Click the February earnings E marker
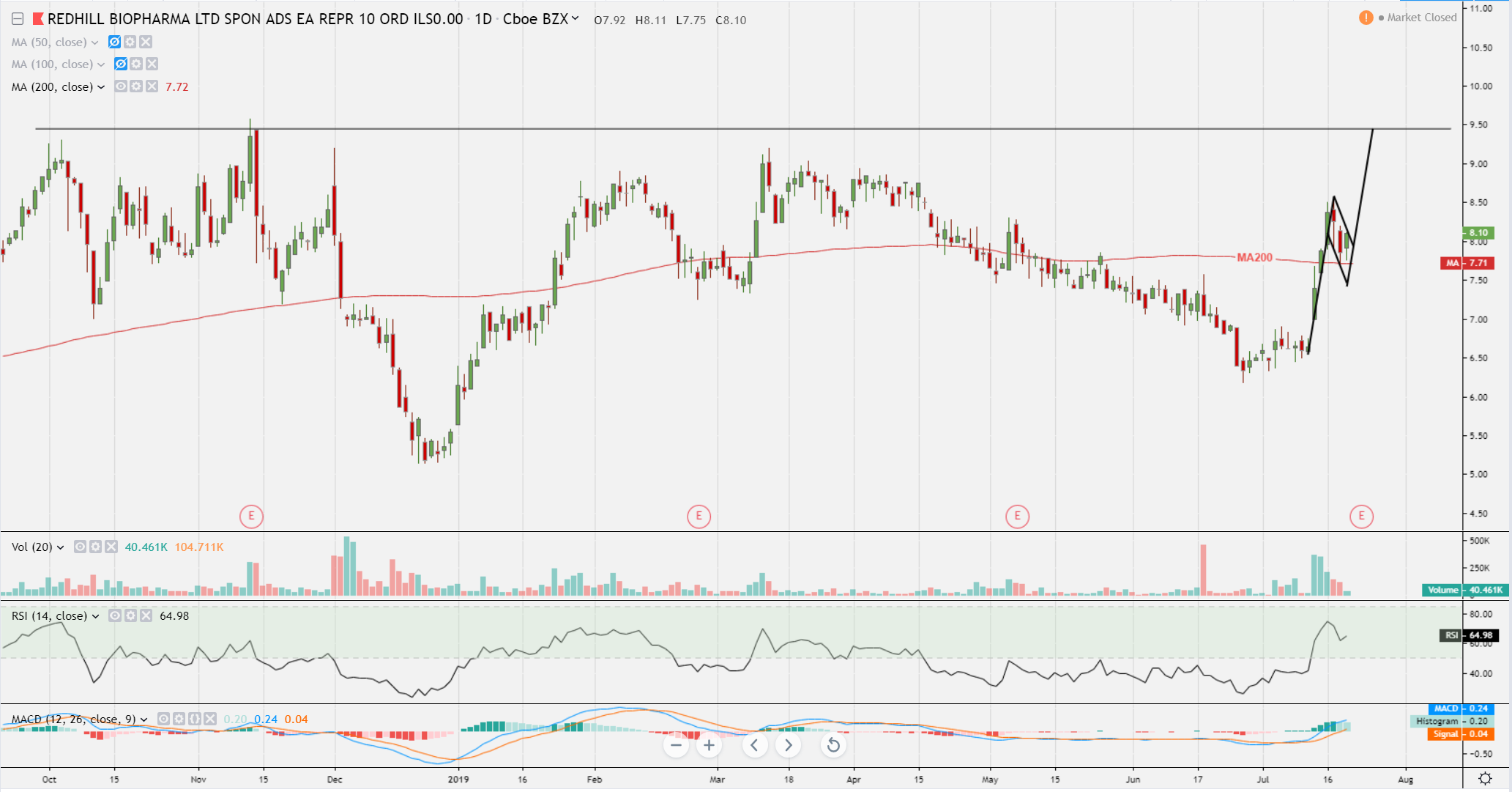This screenshot has width=1512, height=792. click(x=699, y=516)
